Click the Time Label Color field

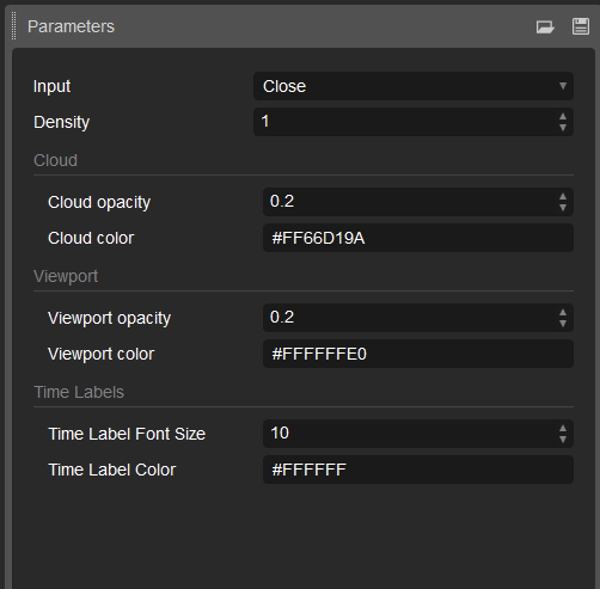[x=417, y=470]
